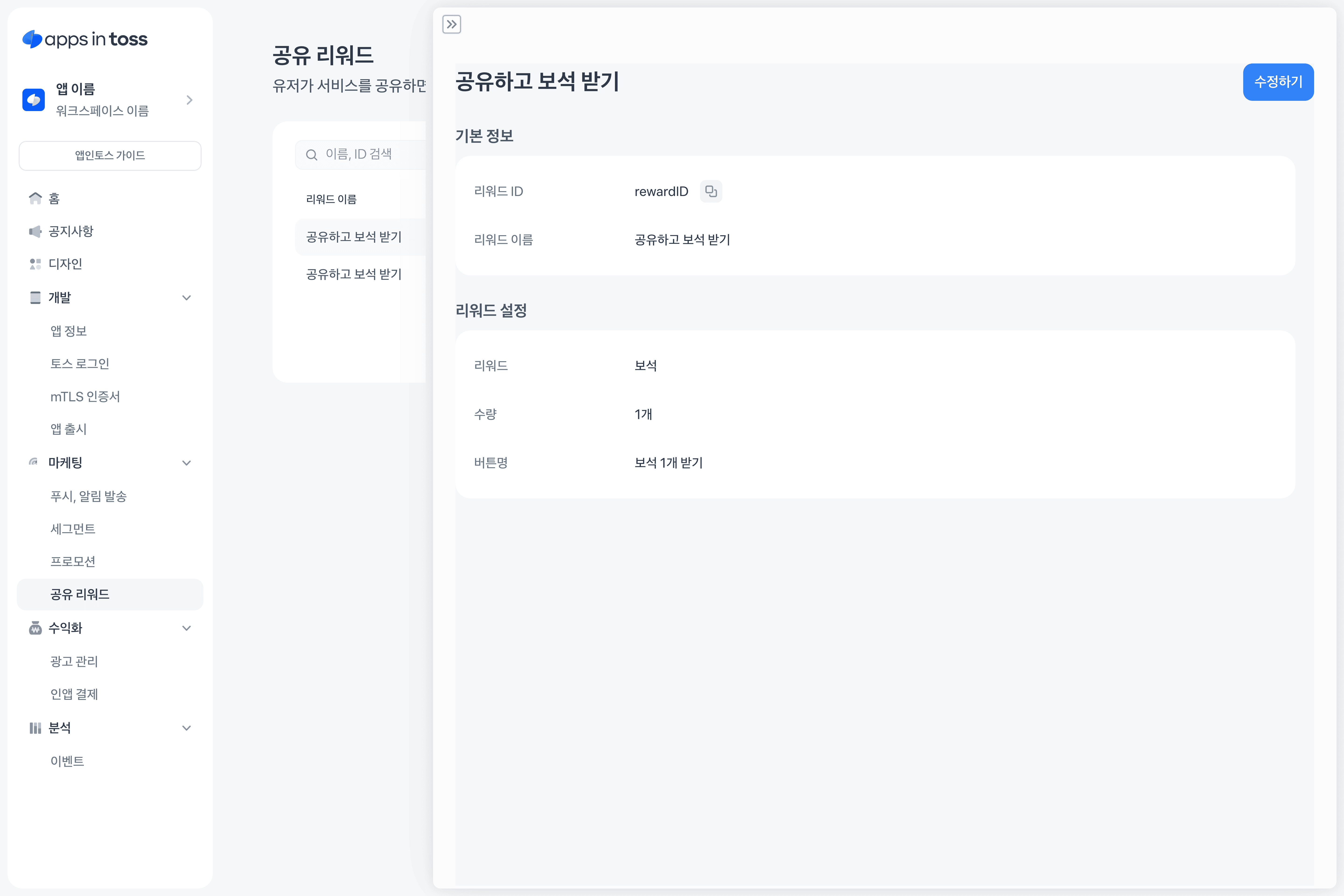Click the blue app icon beside 앱 이름
The height and width of the screenshot is (896, 1344).
point(34,100)
